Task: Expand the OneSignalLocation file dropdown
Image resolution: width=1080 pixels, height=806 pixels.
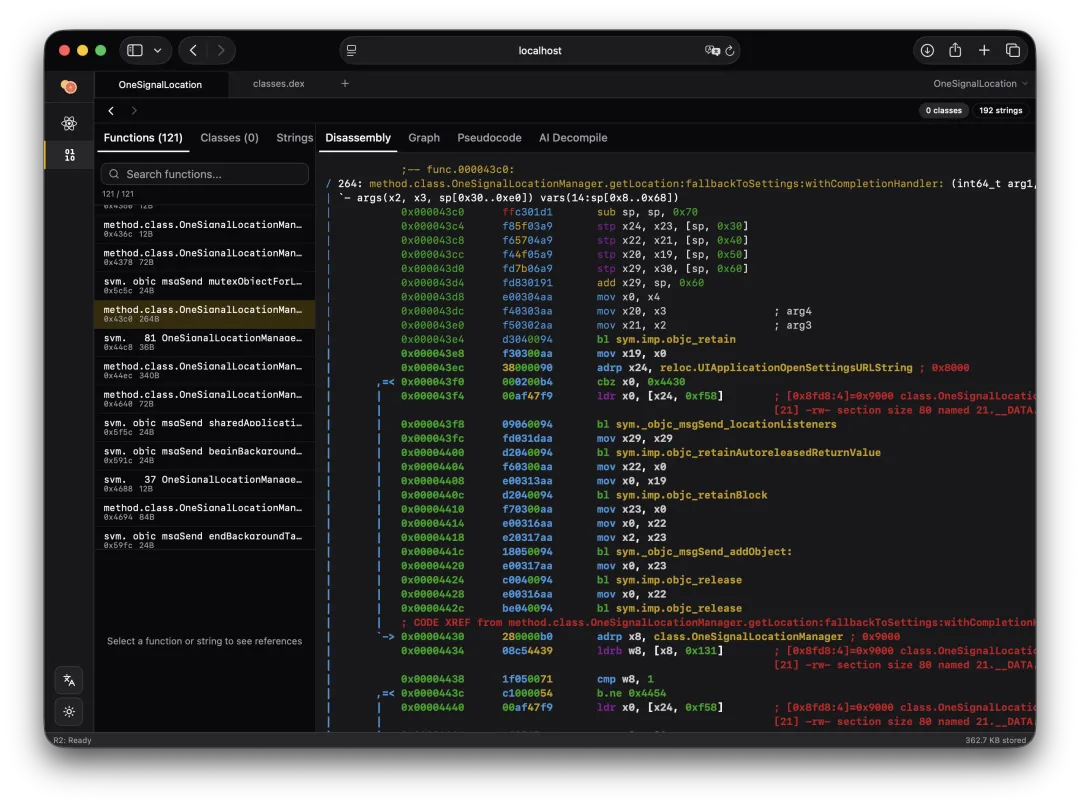Action: pyautogui.click(x=980, y=84)
